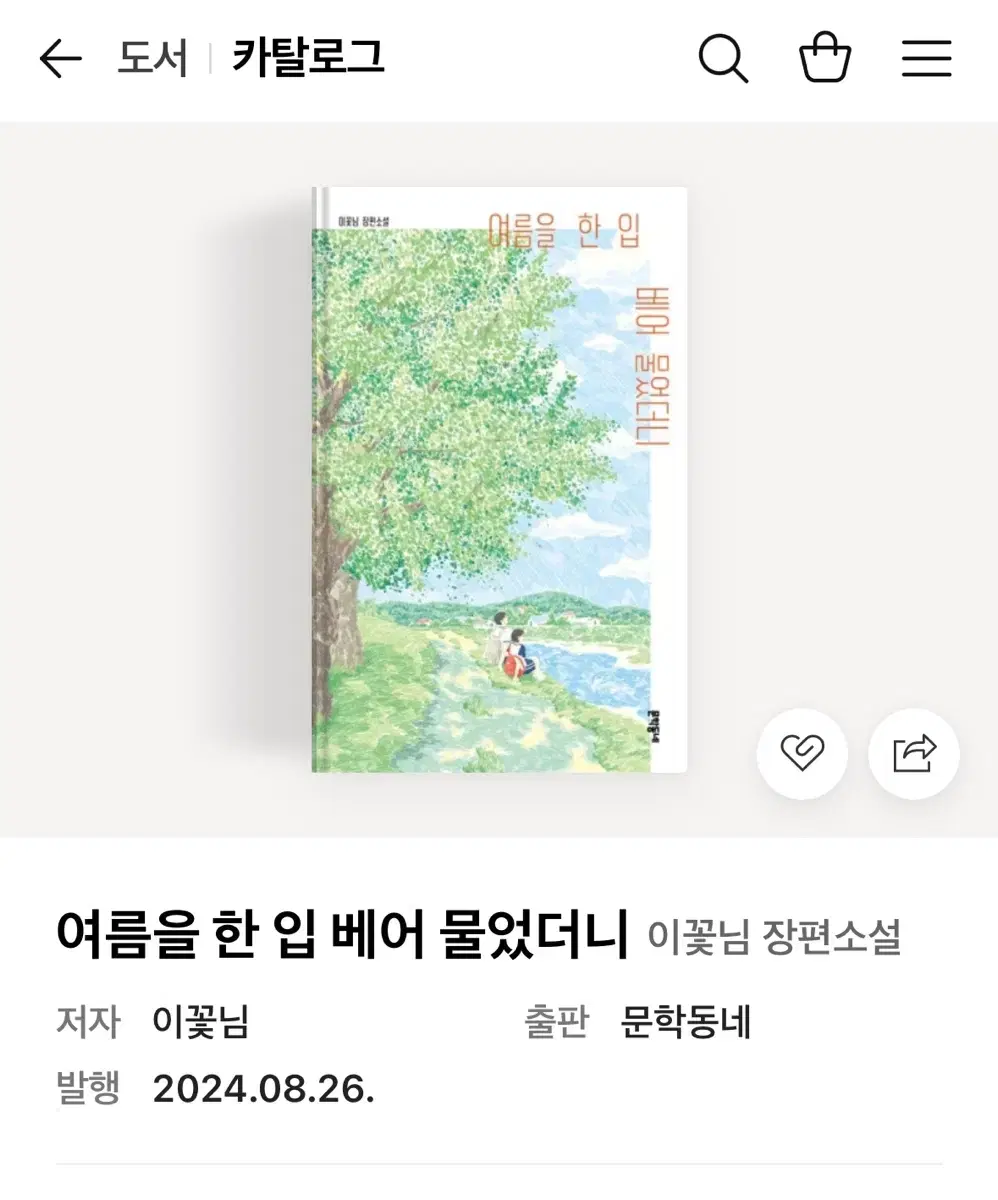Tap the 저자 label row
This screenshot has height=1200, width=998.
[89, 1022]
